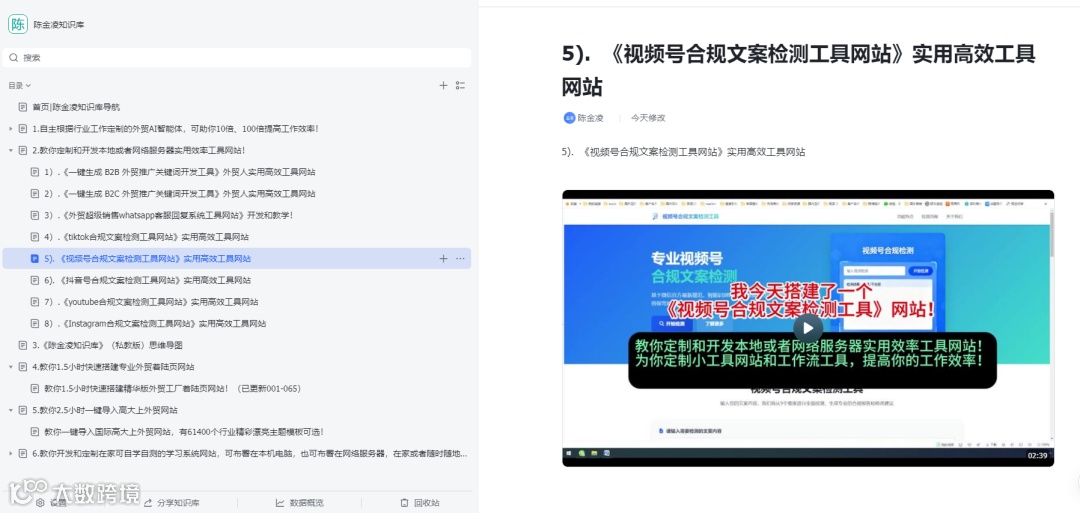Click document icon of tiktok合规文案 row
1080x513 pixels.
[34, 237]
